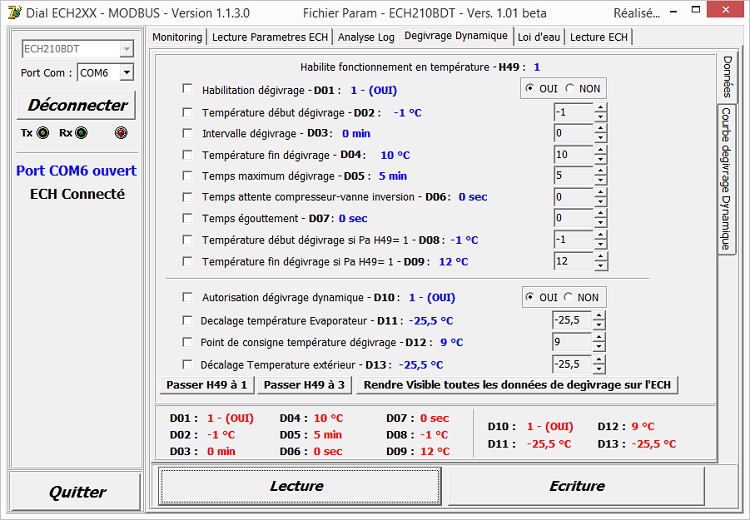Switch to the Monitoring tab
The height and width of the screenshot is (520, 750).
point(178,37)
